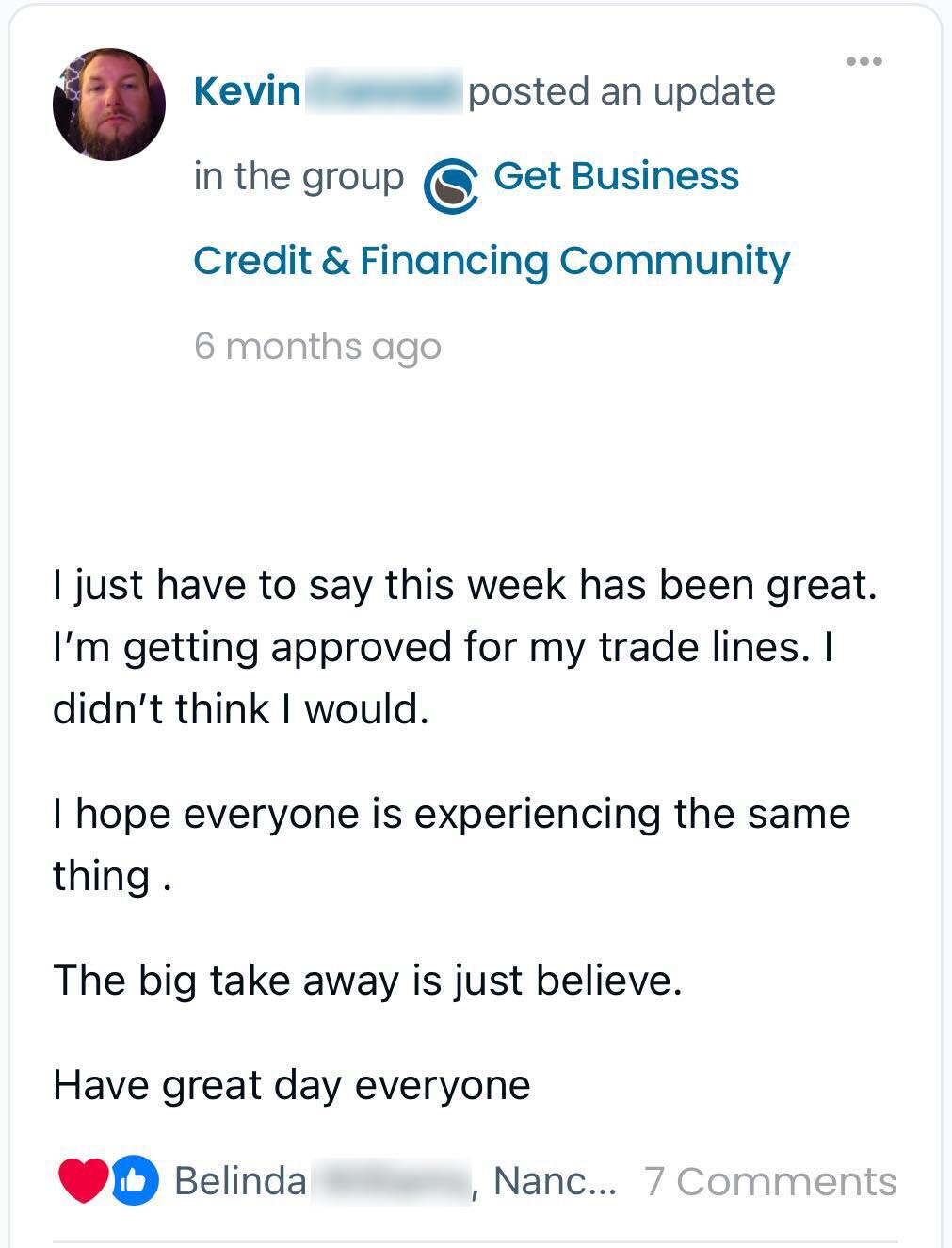The image size is (952, 1248).
Task: Click Kevin's profile avatar photo
Action: [x=109, y=105]
